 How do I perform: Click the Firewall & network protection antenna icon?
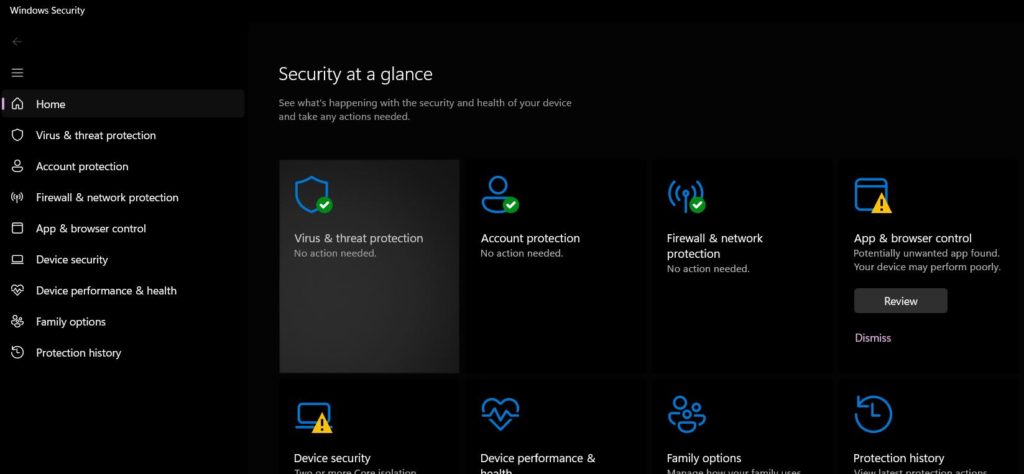pyautogui.click(x=684, y=194)
